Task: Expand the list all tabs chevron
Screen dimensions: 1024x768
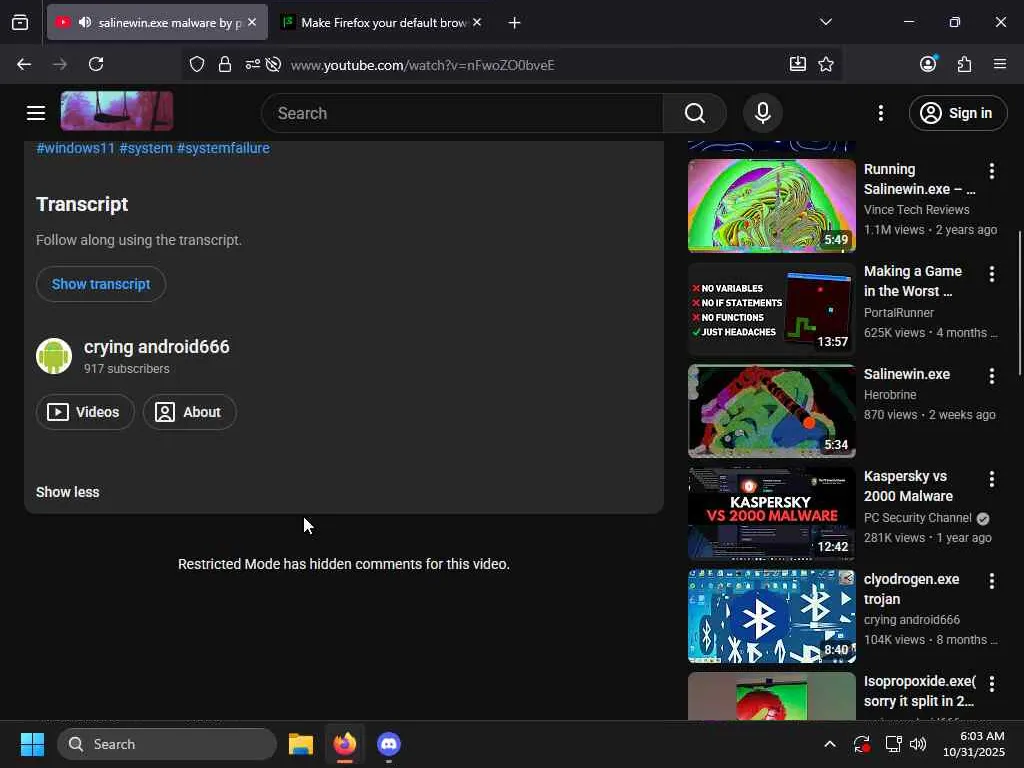Action: (826, 22)
